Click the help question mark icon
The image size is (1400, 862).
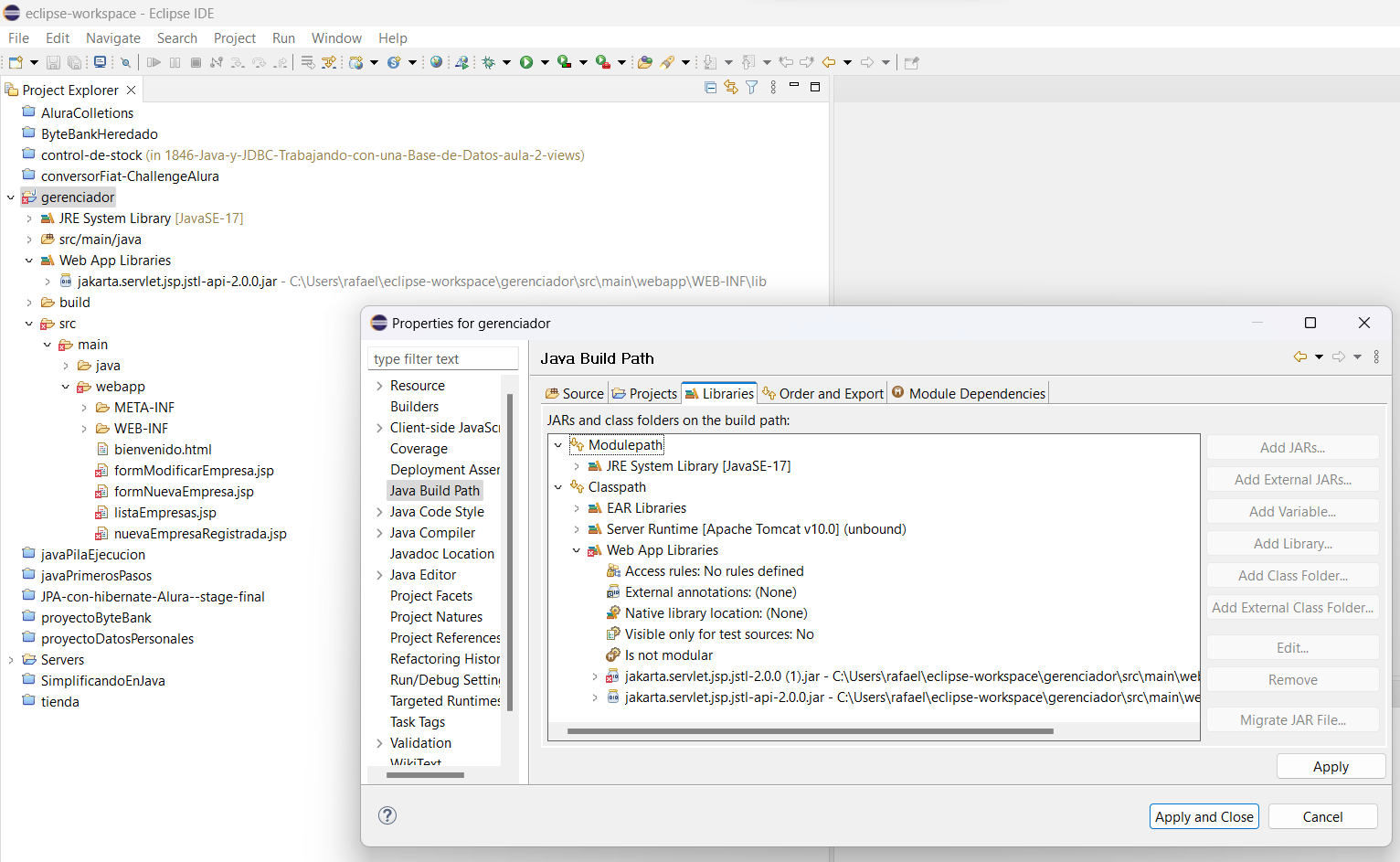pos(387,815)
